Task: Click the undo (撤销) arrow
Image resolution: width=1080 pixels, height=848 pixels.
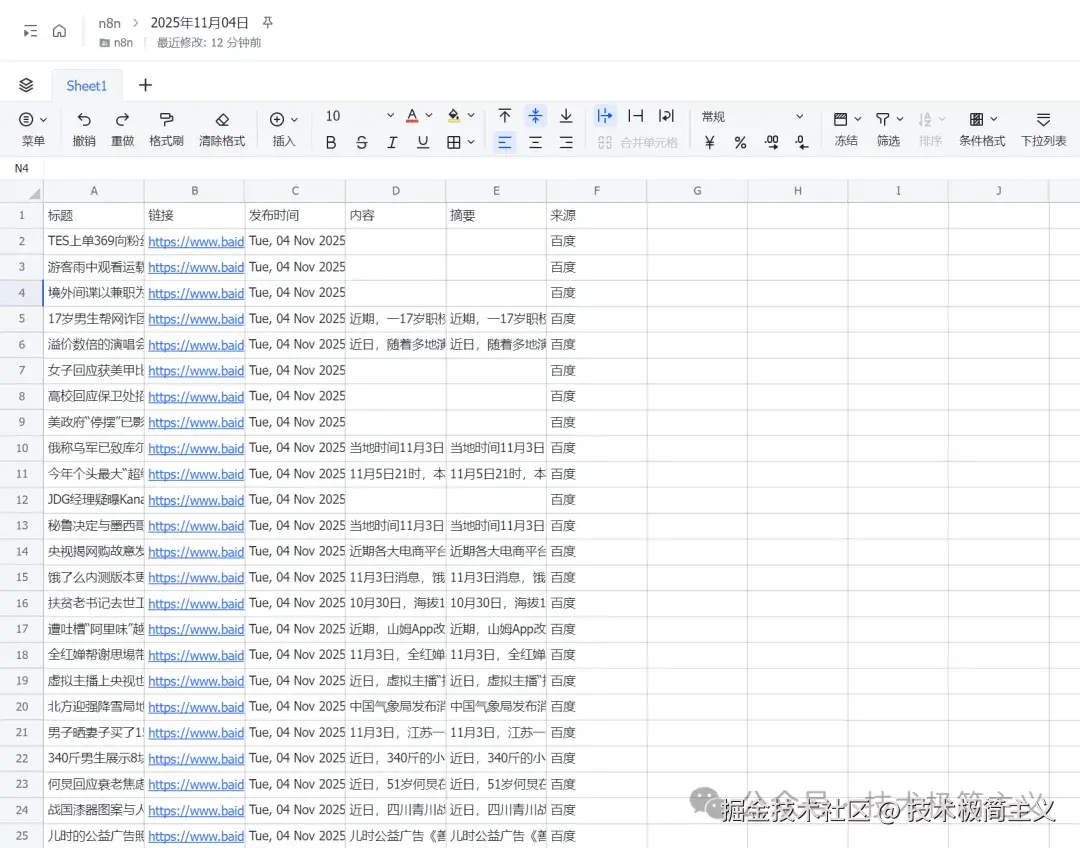Action: click(x=84, y=119)
